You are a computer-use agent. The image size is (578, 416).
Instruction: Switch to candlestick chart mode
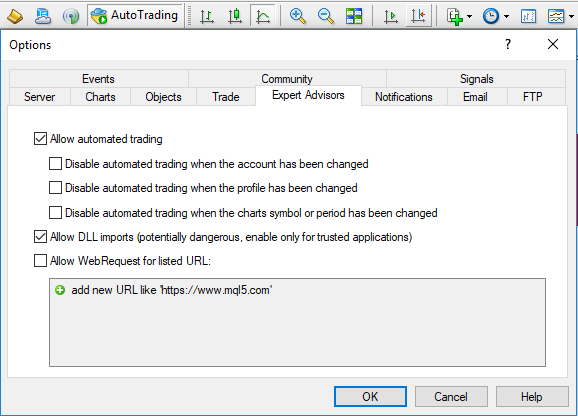(x=234, y=16)
